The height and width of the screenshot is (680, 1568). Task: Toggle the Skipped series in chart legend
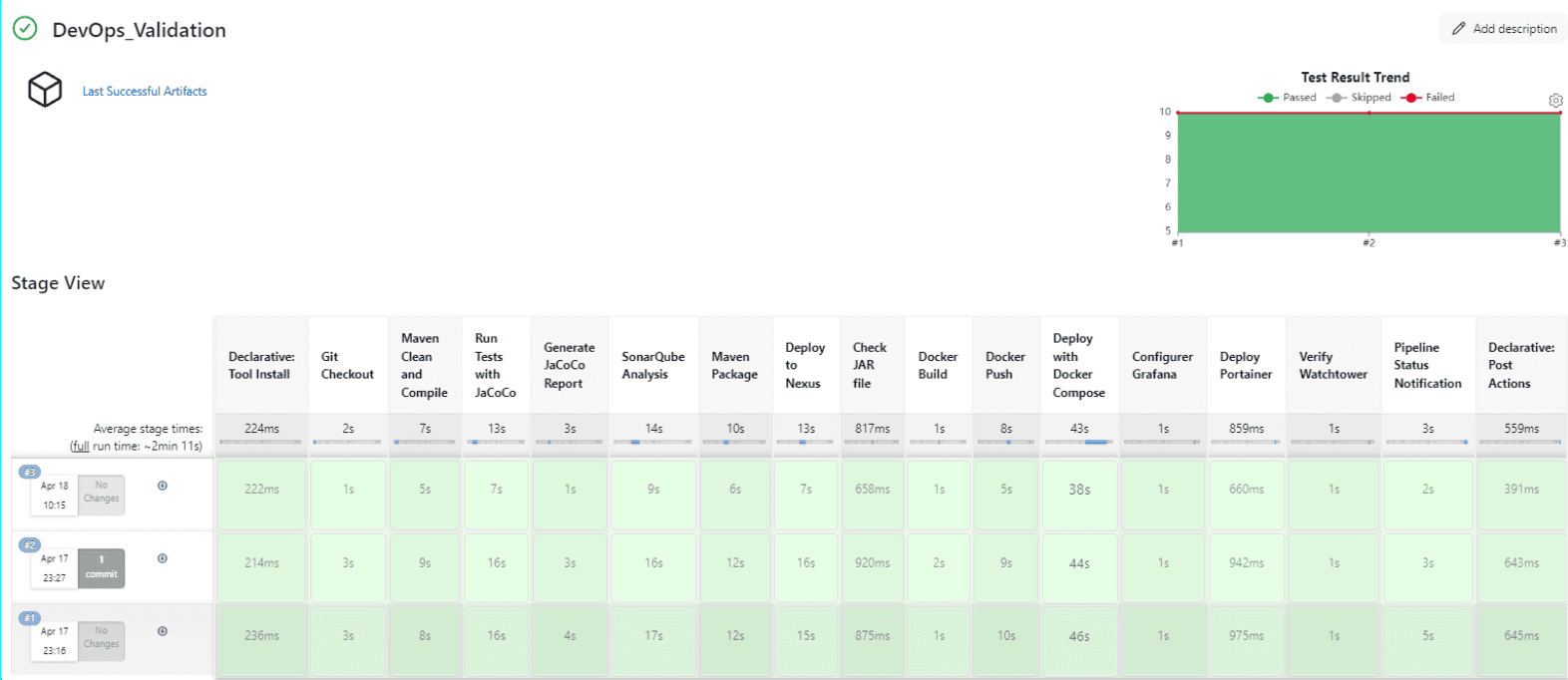point(1359,98)
